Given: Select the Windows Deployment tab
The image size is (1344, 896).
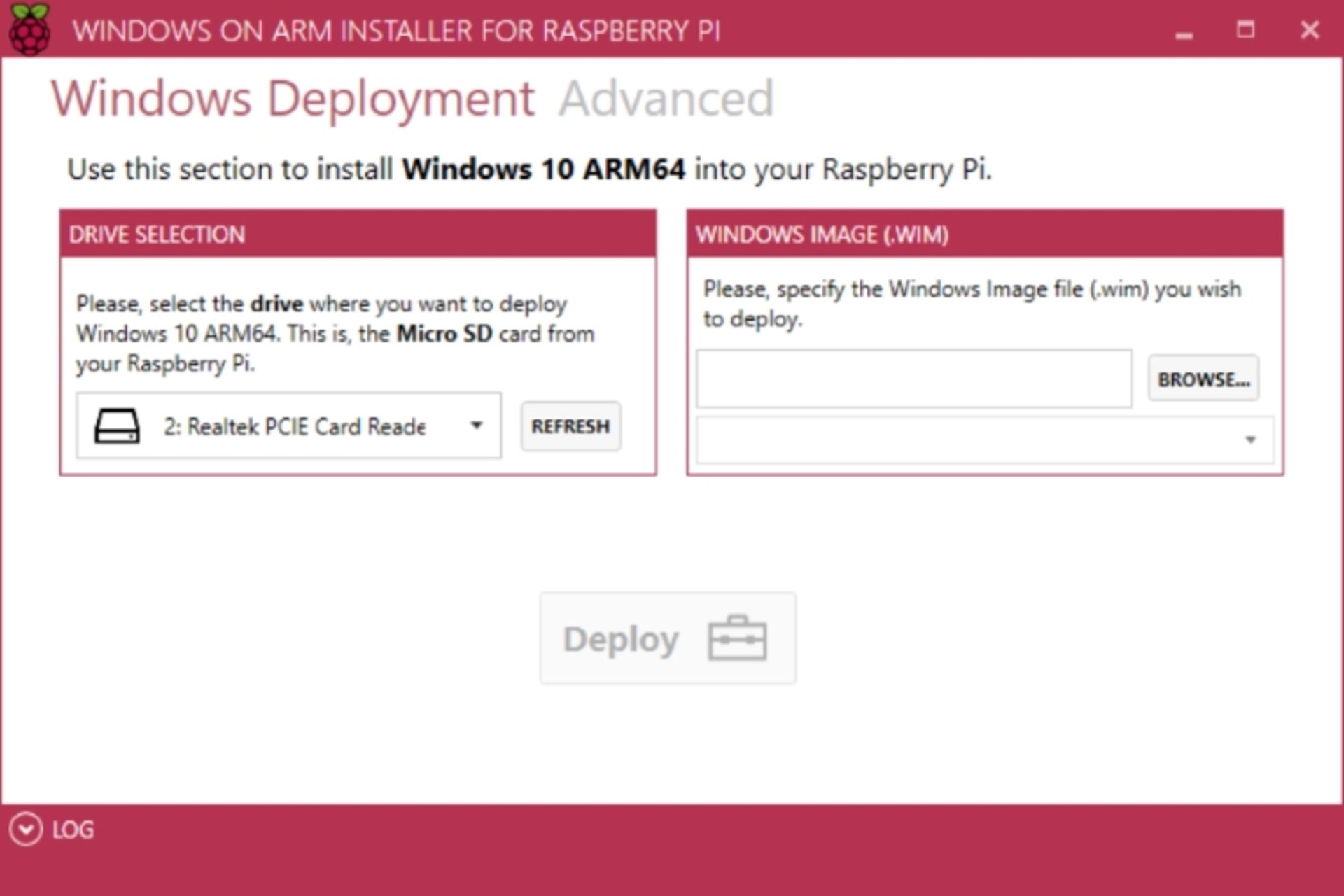Looking at the screenshot, I should click(x=293, y=99).
